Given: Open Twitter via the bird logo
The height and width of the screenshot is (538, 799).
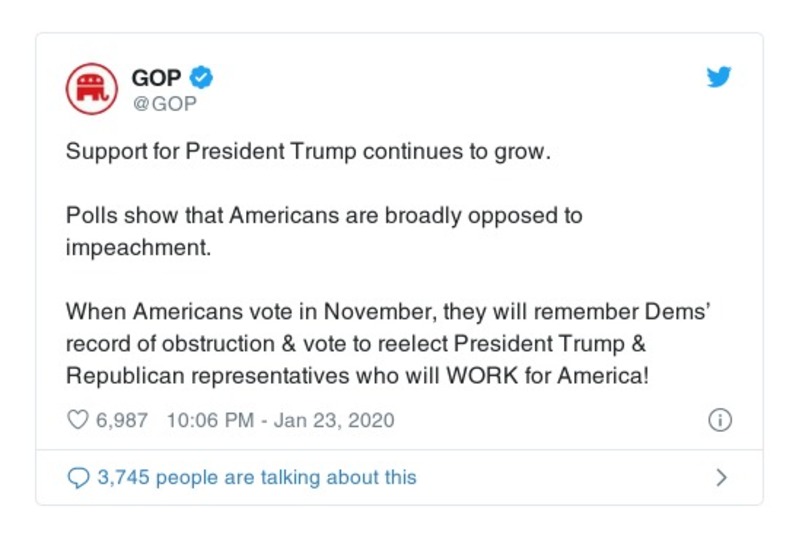Looking at the screenshot, I should [719, 77].
